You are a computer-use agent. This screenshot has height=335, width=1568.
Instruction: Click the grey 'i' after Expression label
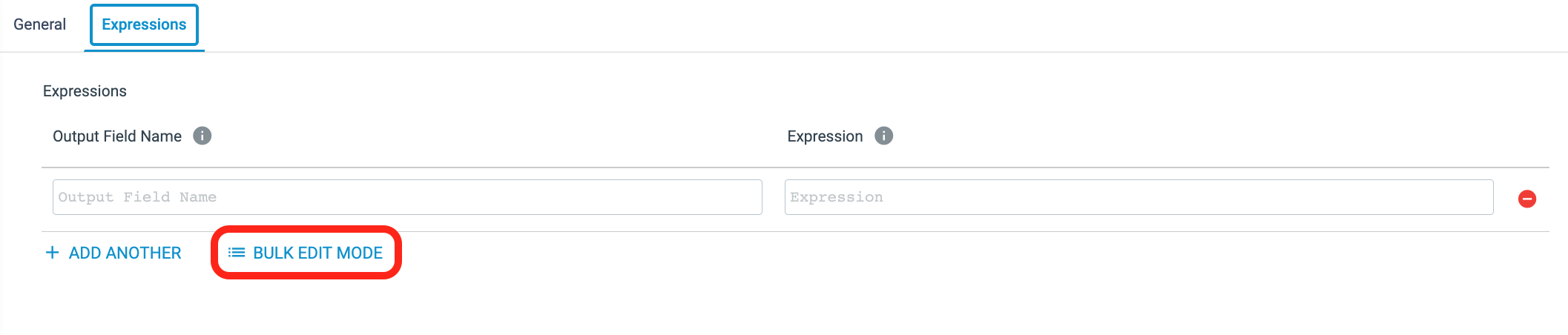883,136
